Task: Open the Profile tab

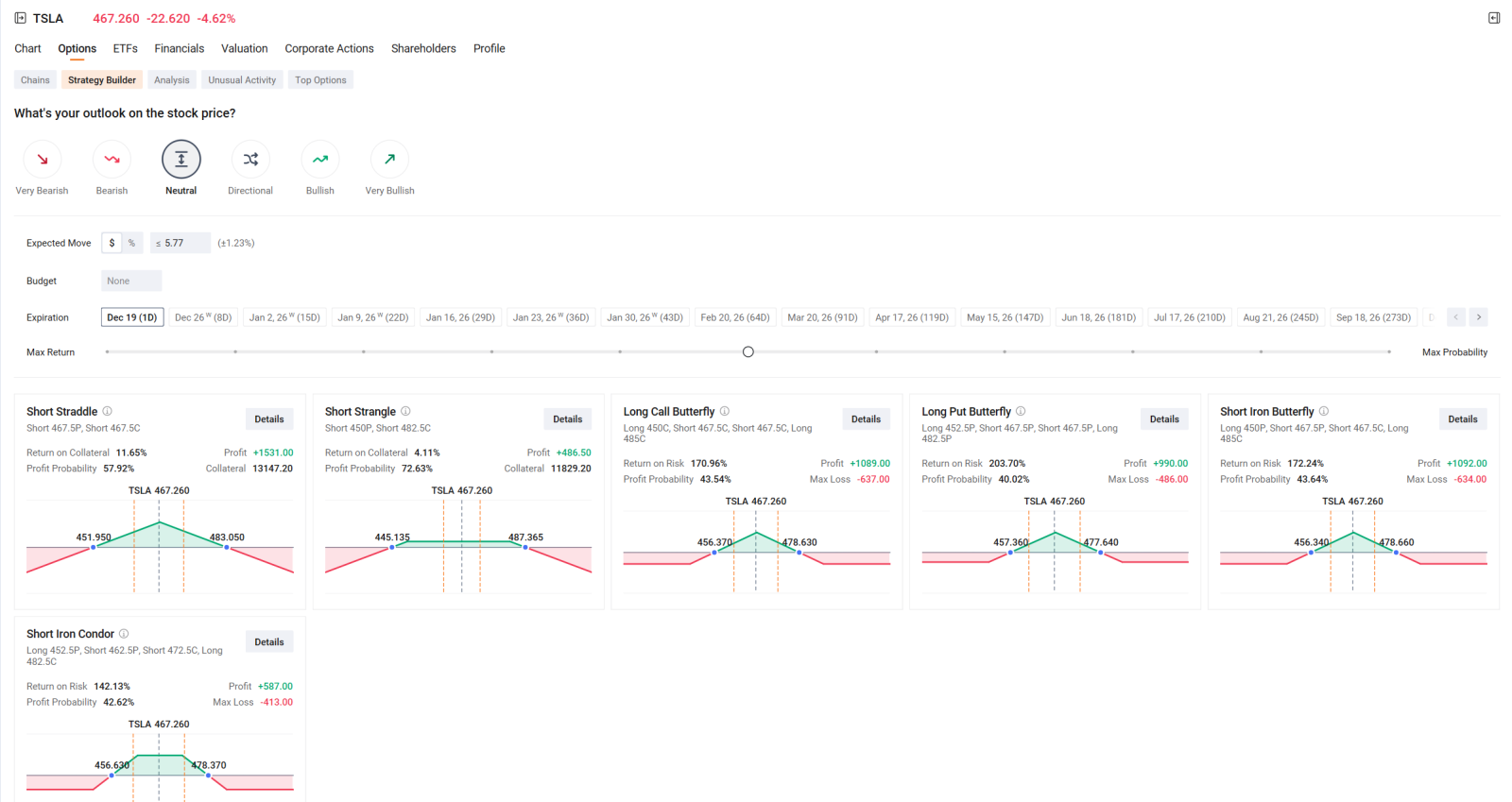Action: 490,48
